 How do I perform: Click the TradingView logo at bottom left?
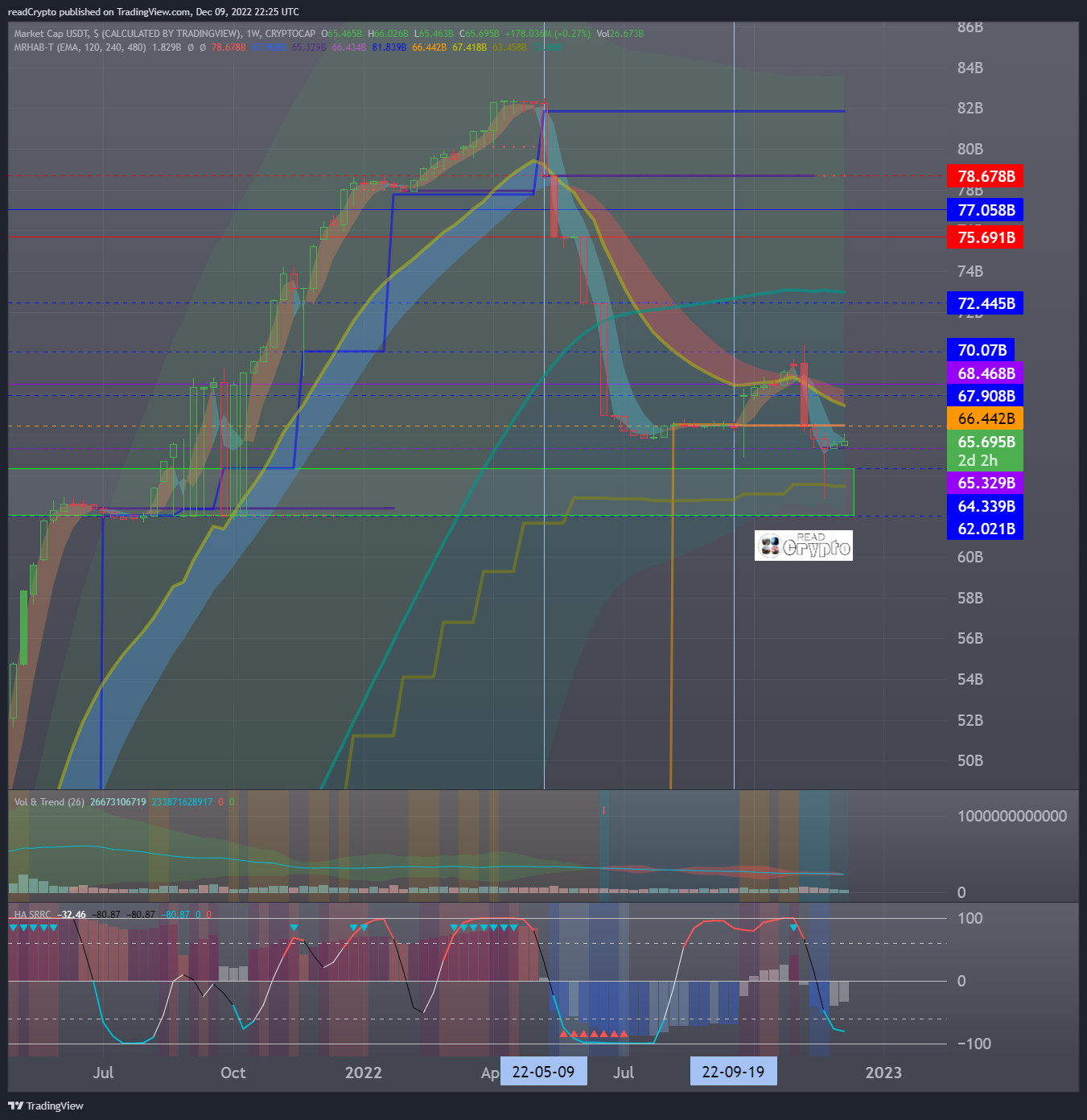tap(46, 1106)
